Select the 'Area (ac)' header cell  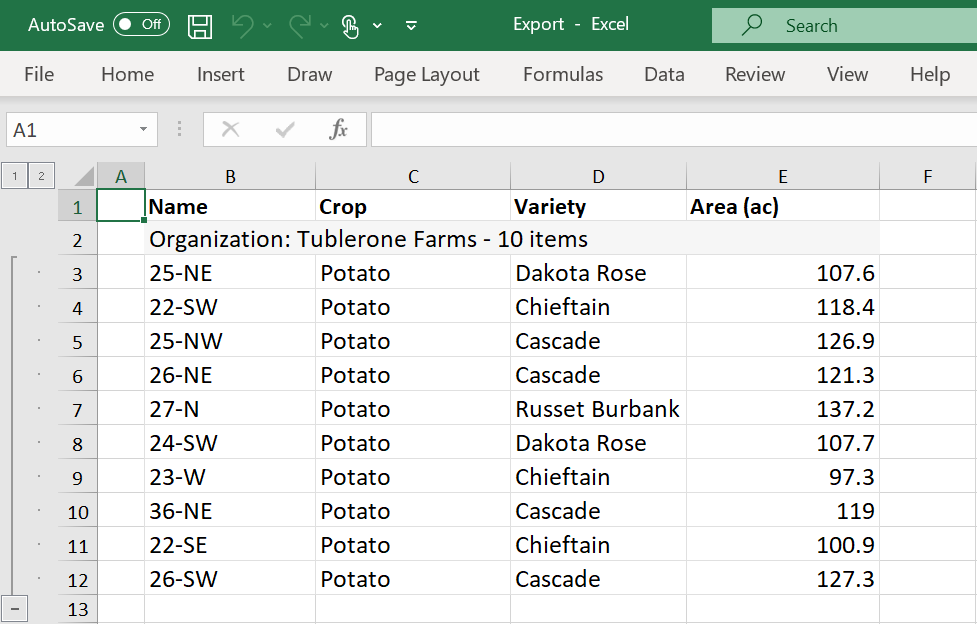783,206
